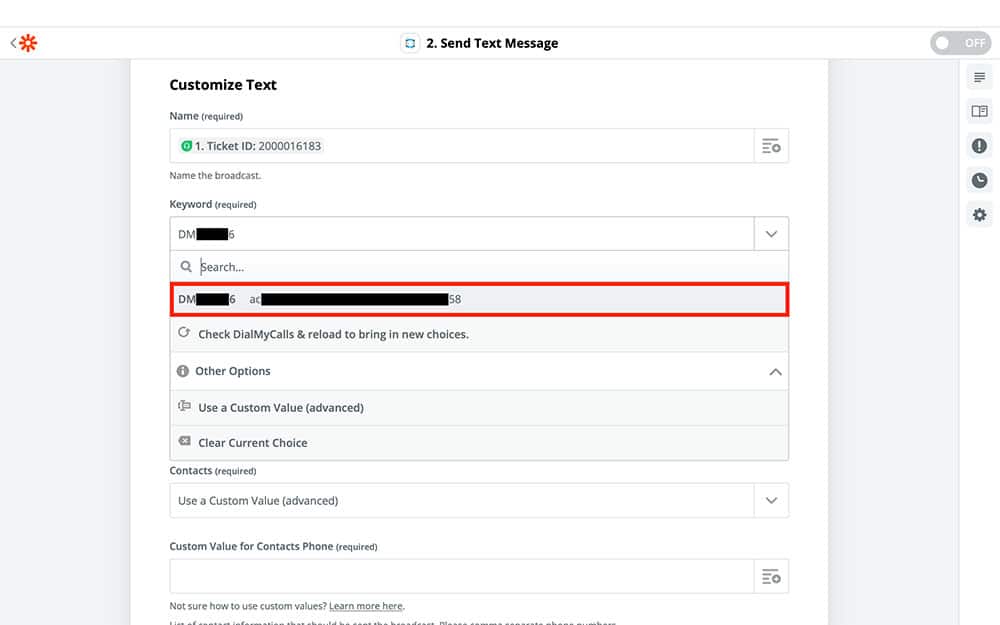Collapse the Keyword dropdown arrow
Image resolution: width=1000 pixels, height=625 pixels.
(771, 234)
